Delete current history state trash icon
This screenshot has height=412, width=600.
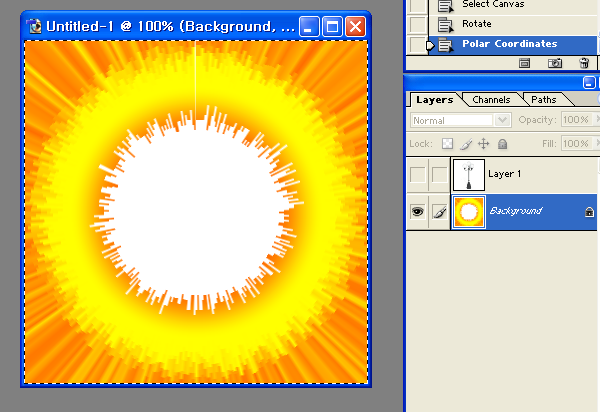pyautogui.click(x=584, y=63)
